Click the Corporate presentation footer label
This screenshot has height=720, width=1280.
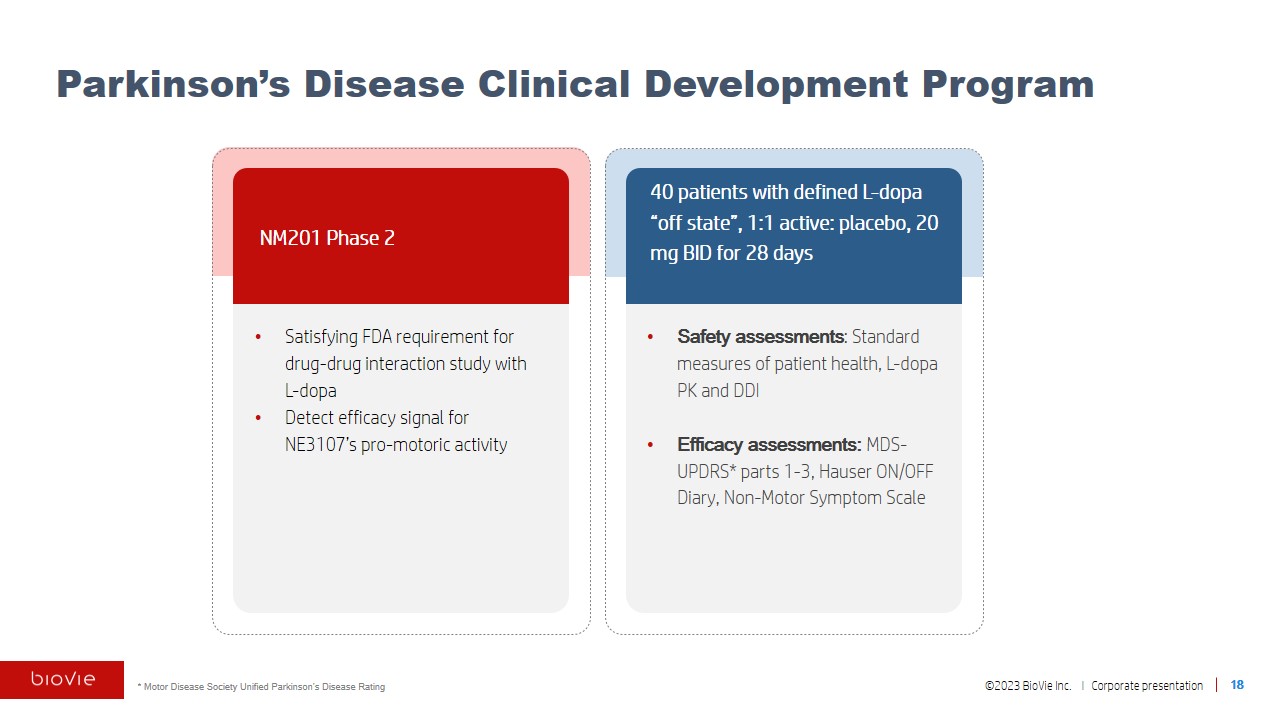(x=1147, y=686)
